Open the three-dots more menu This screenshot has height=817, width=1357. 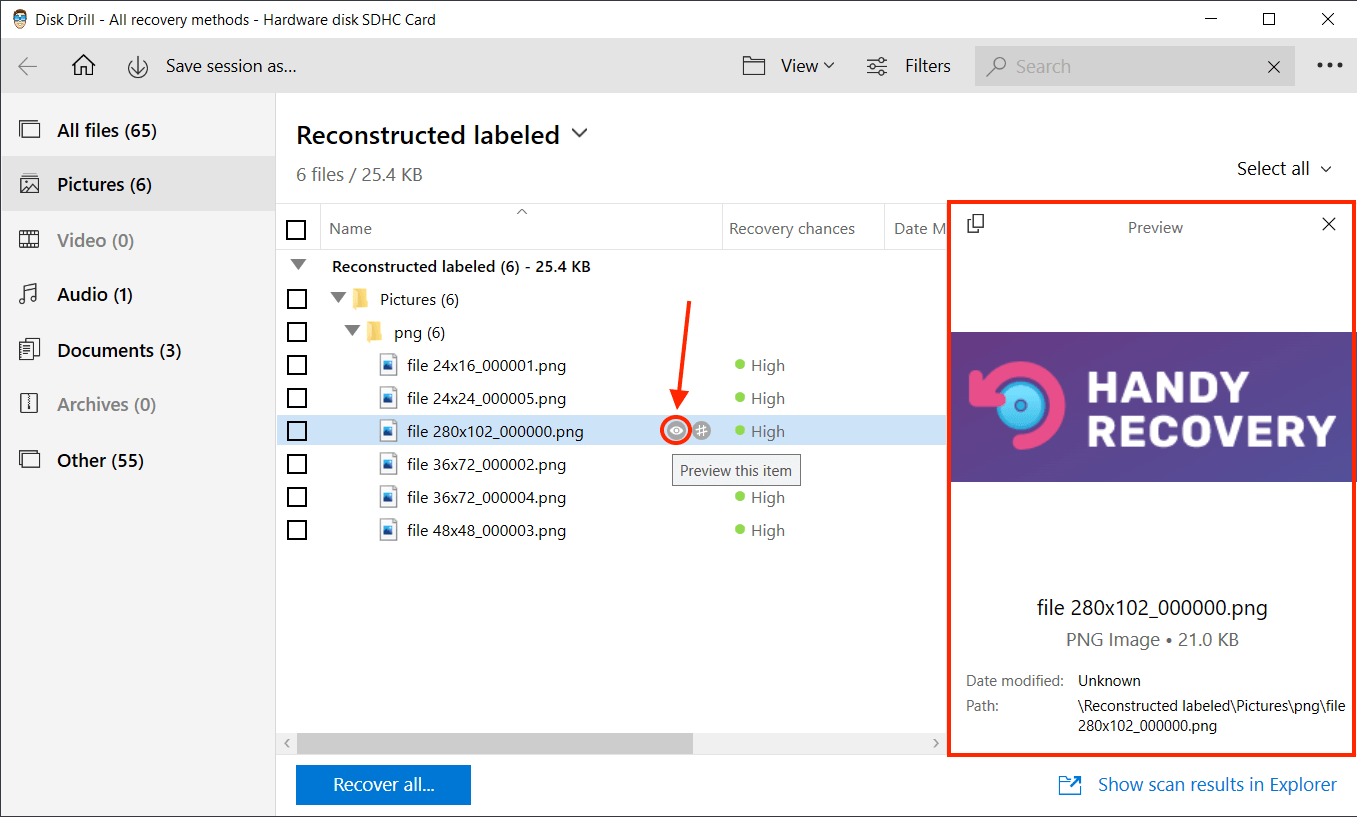point(1329,66)
